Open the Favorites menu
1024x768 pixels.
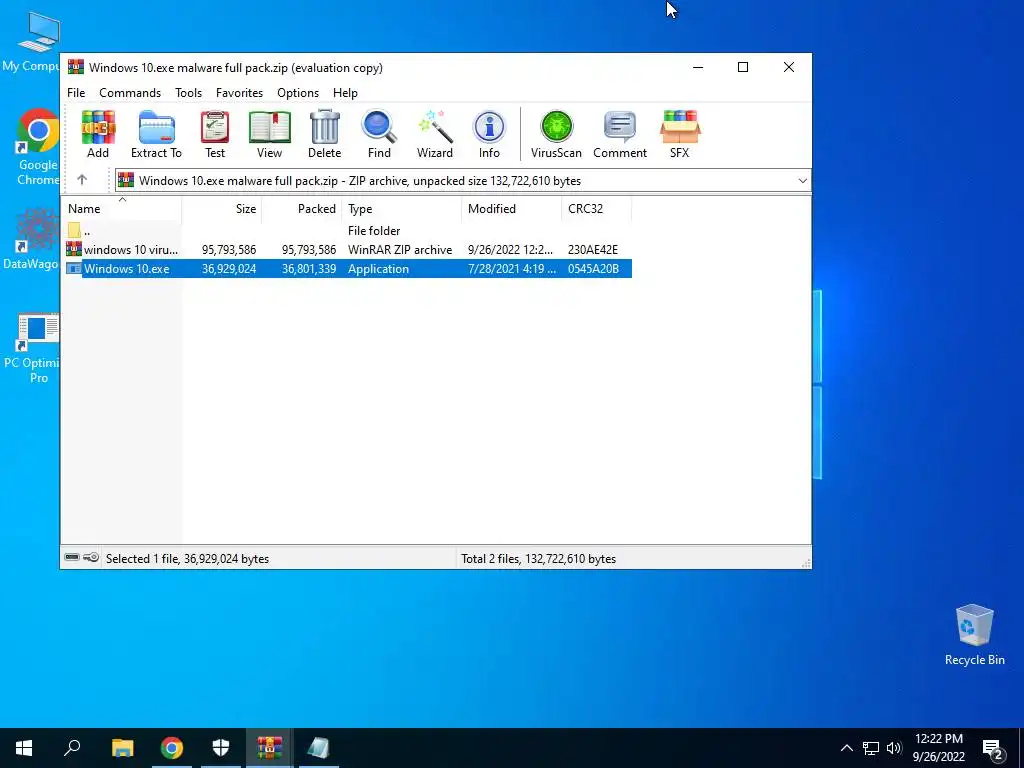pyautogui.click(x=239, y=93)
